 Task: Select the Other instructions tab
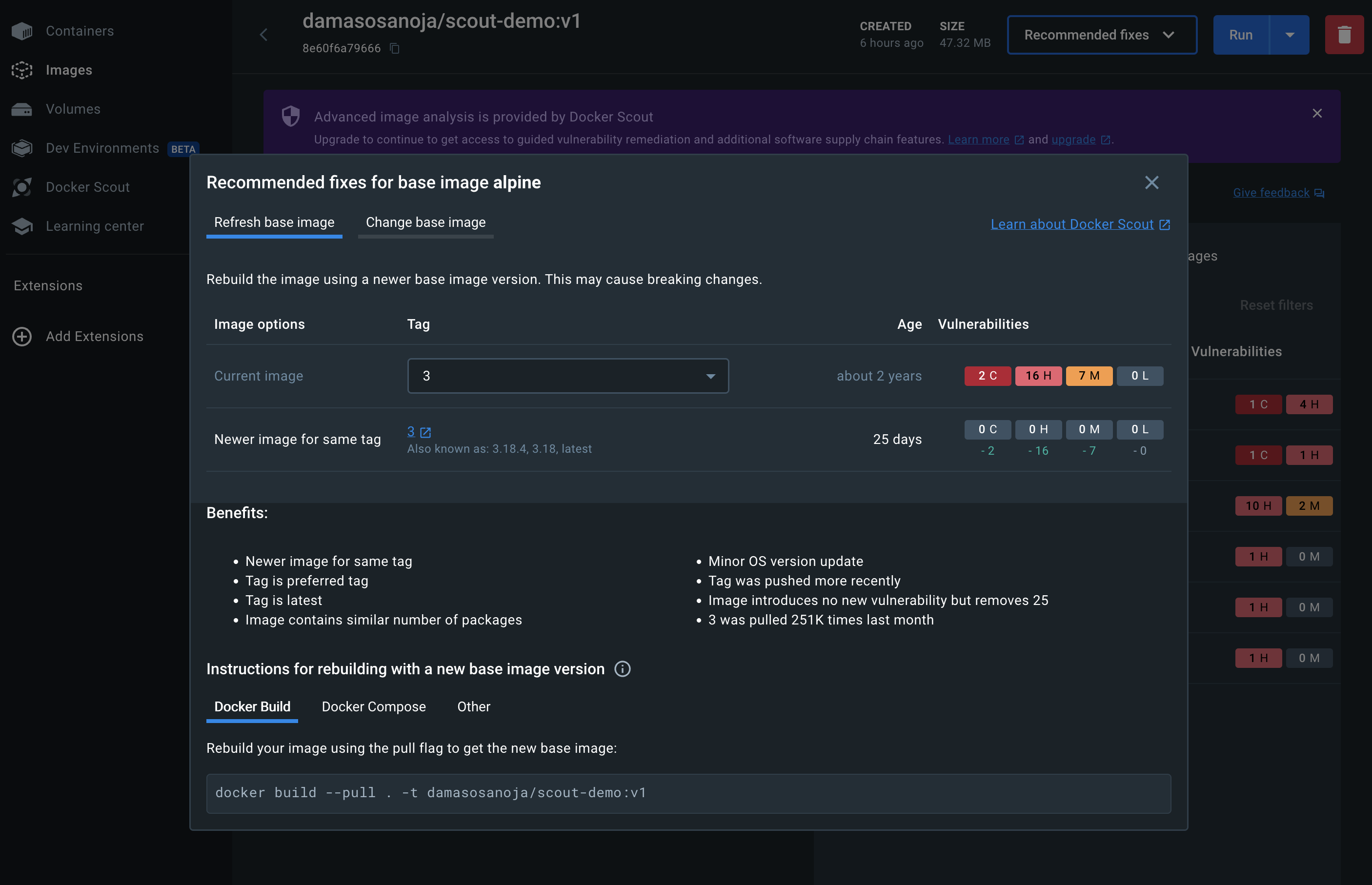473,707
